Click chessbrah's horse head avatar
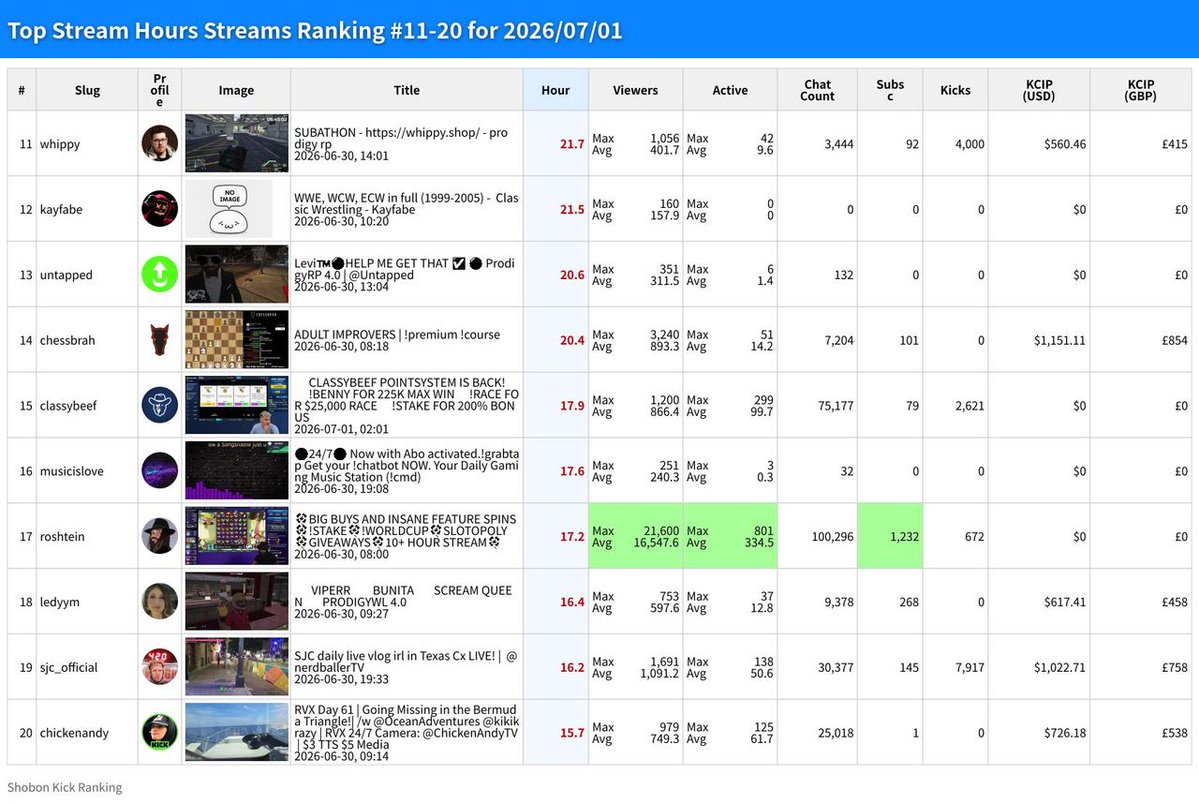This screenshot has width=1199, height=804. (x=160, y=340)
